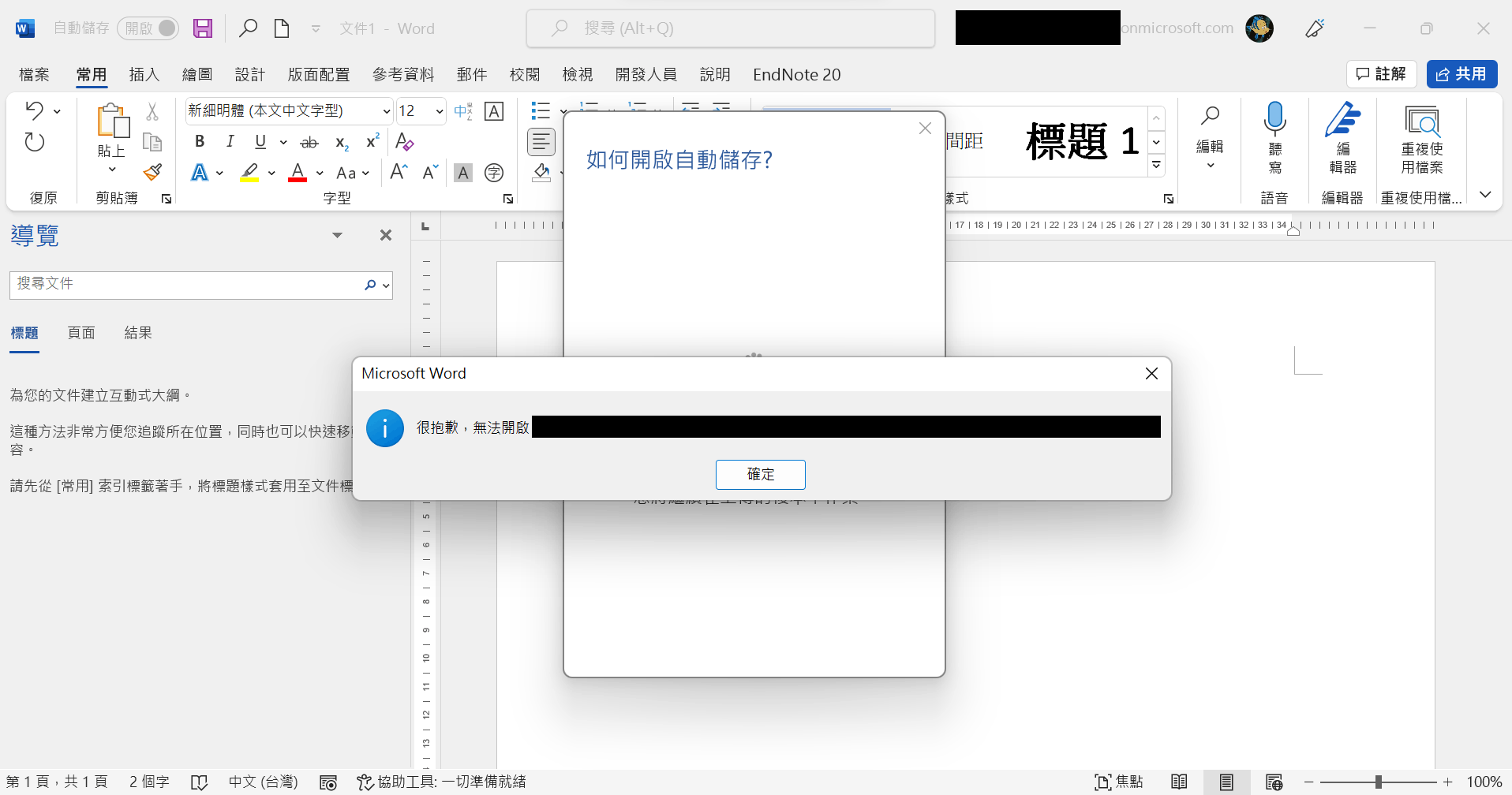Viewport: 1512px width, 795px height.
Task: Switch to the 頁面 tab in navigation pane
Action: coord(81,333)
